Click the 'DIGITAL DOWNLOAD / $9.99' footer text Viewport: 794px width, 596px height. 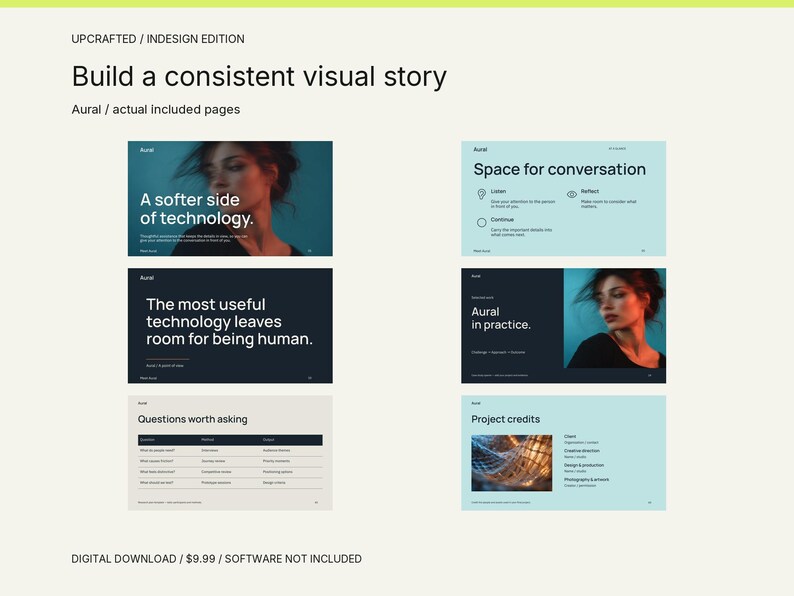[x=216, y=559]
